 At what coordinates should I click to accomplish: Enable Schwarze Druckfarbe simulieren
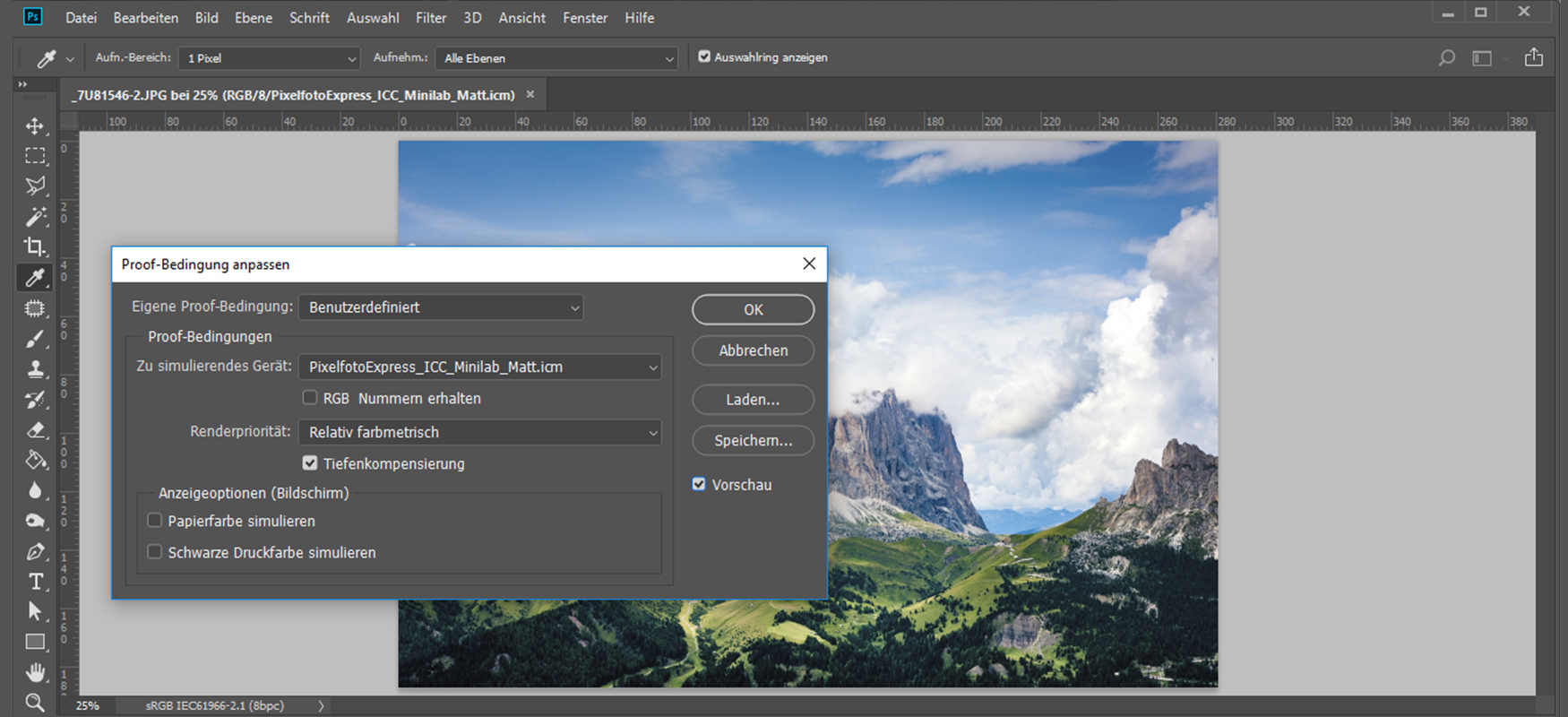click(155, 552)
